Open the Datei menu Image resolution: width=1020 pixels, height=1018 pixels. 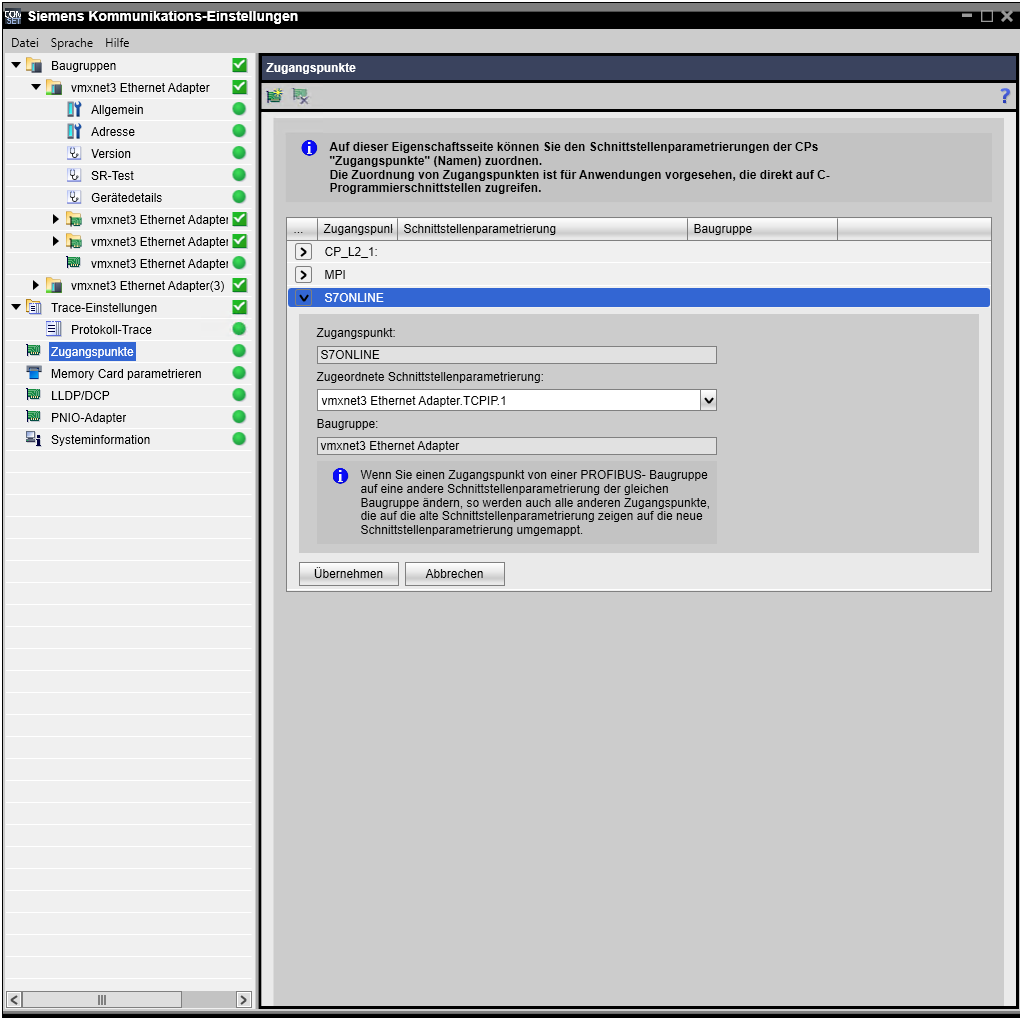click(25, 43)
